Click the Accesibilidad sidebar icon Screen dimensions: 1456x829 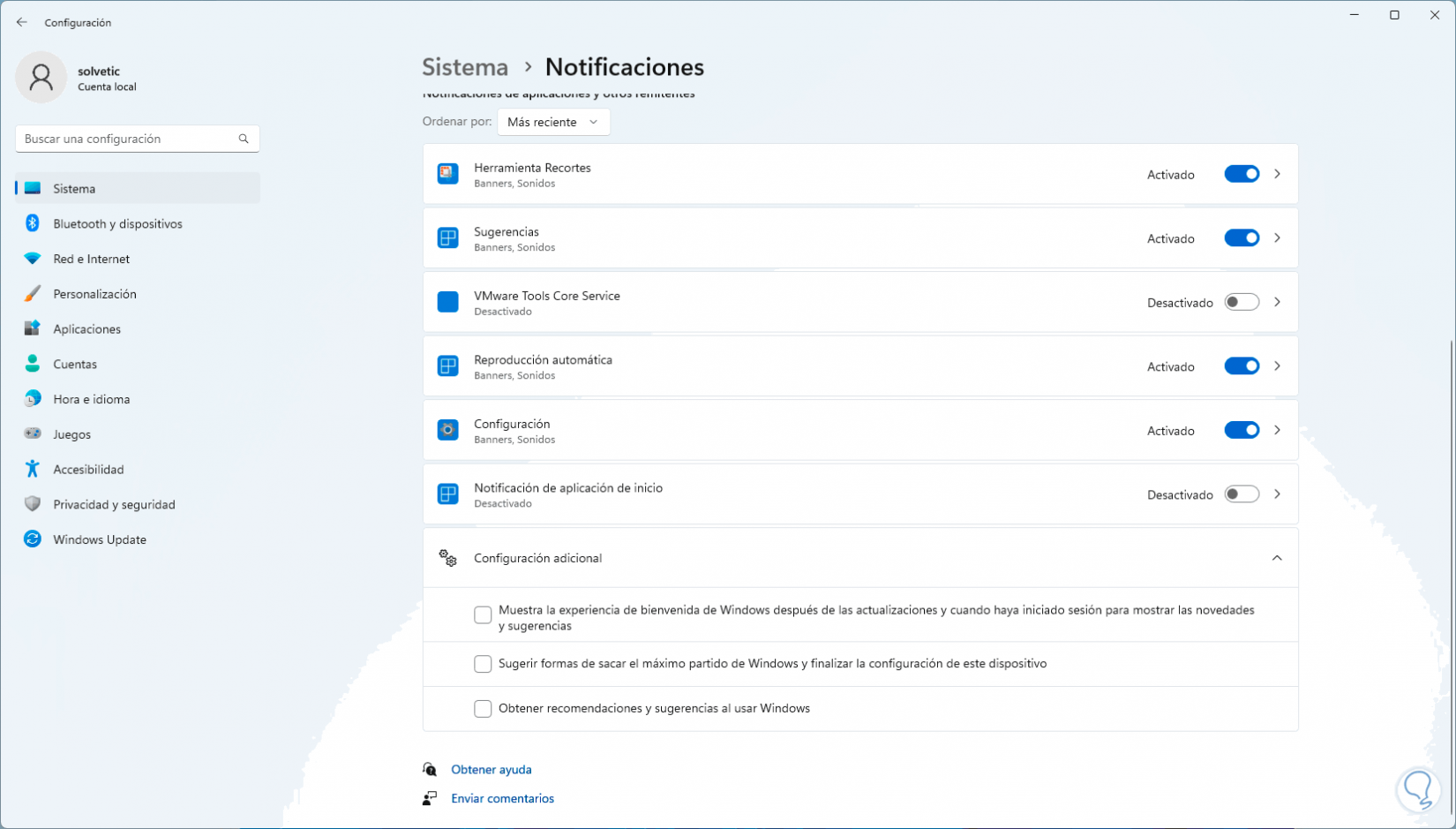point(33,469)
